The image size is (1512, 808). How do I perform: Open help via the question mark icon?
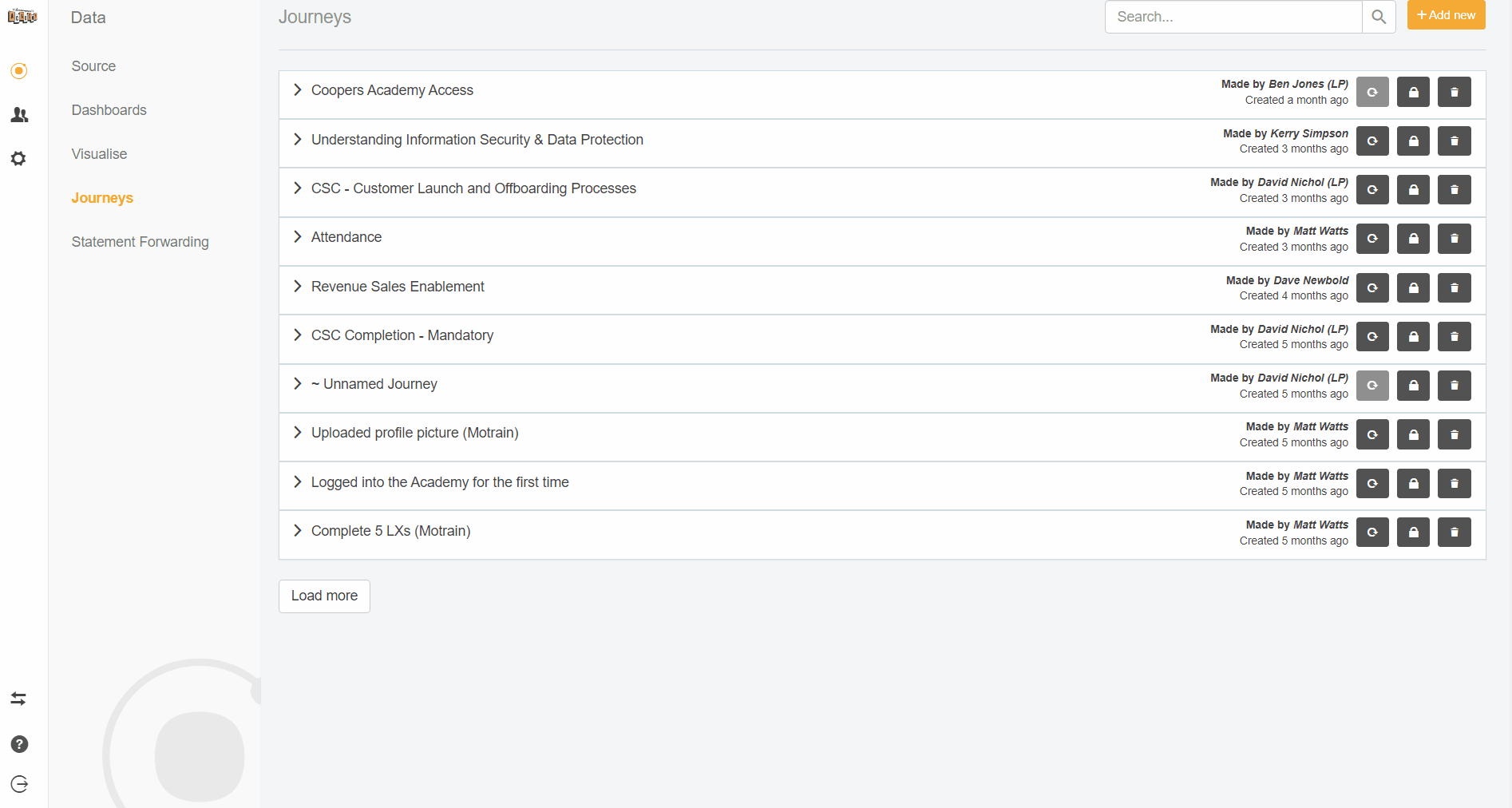point(19,744)
